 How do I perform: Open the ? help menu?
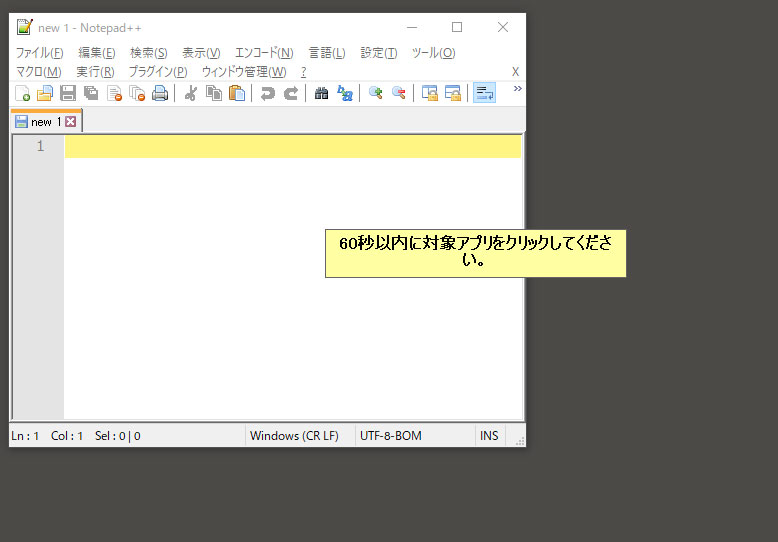point(303,72)
